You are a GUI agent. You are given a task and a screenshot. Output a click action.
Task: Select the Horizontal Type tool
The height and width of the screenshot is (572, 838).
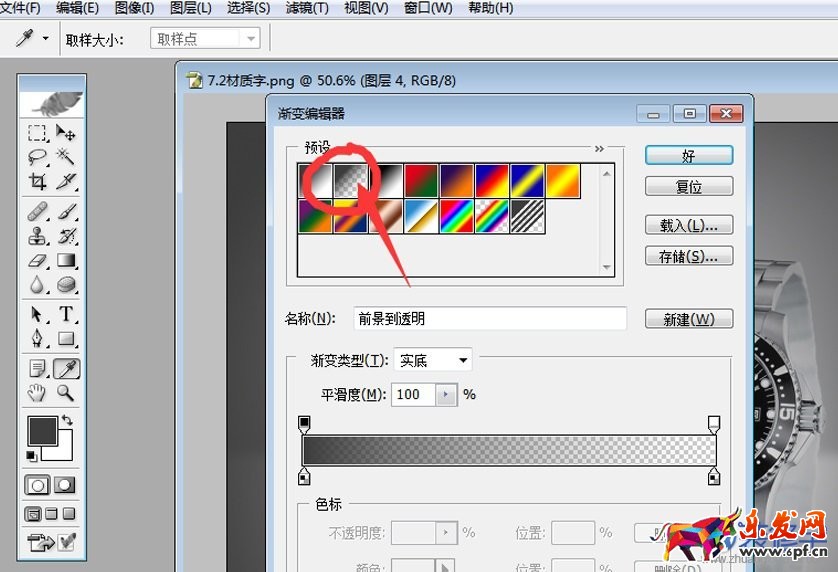66,314
